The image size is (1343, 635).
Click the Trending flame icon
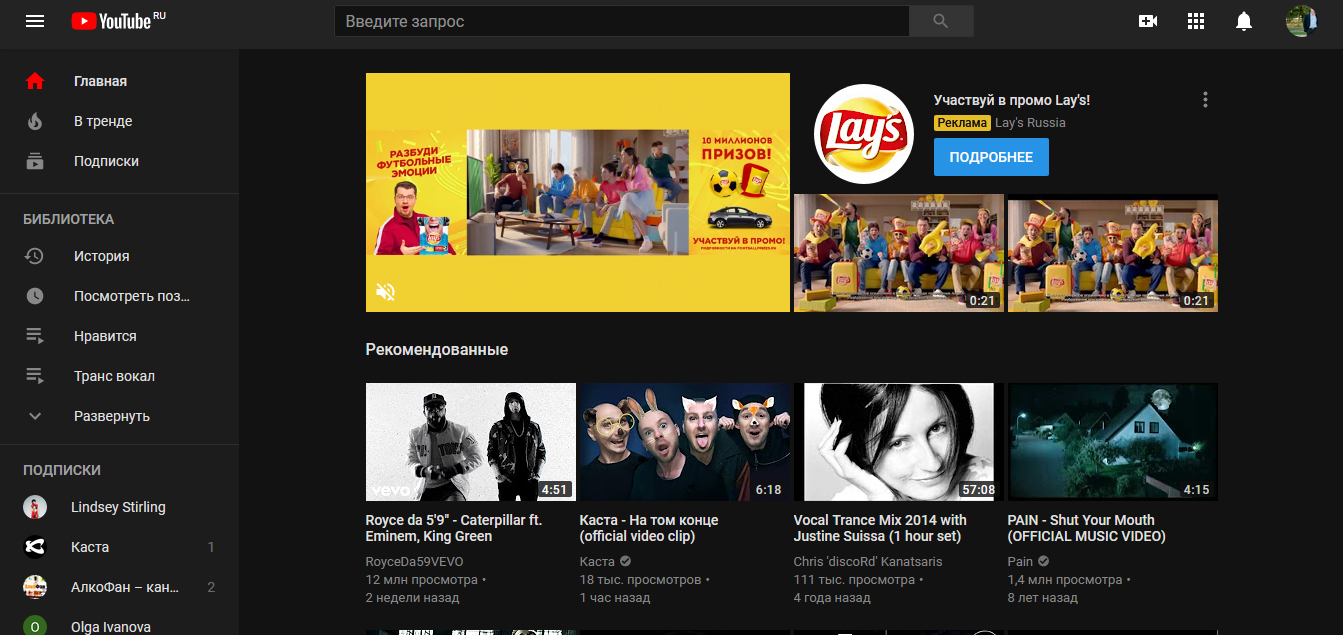coord(35,121)
